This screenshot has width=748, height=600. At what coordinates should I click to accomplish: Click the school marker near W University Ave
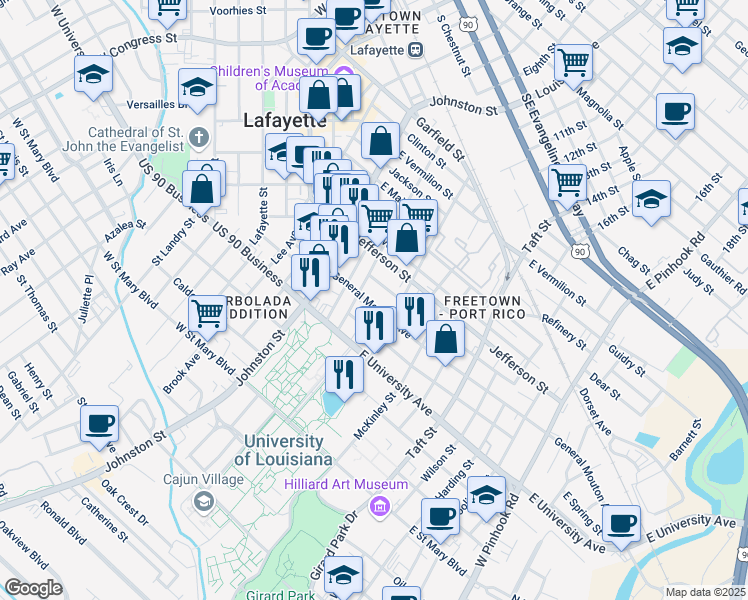(94, 75)
